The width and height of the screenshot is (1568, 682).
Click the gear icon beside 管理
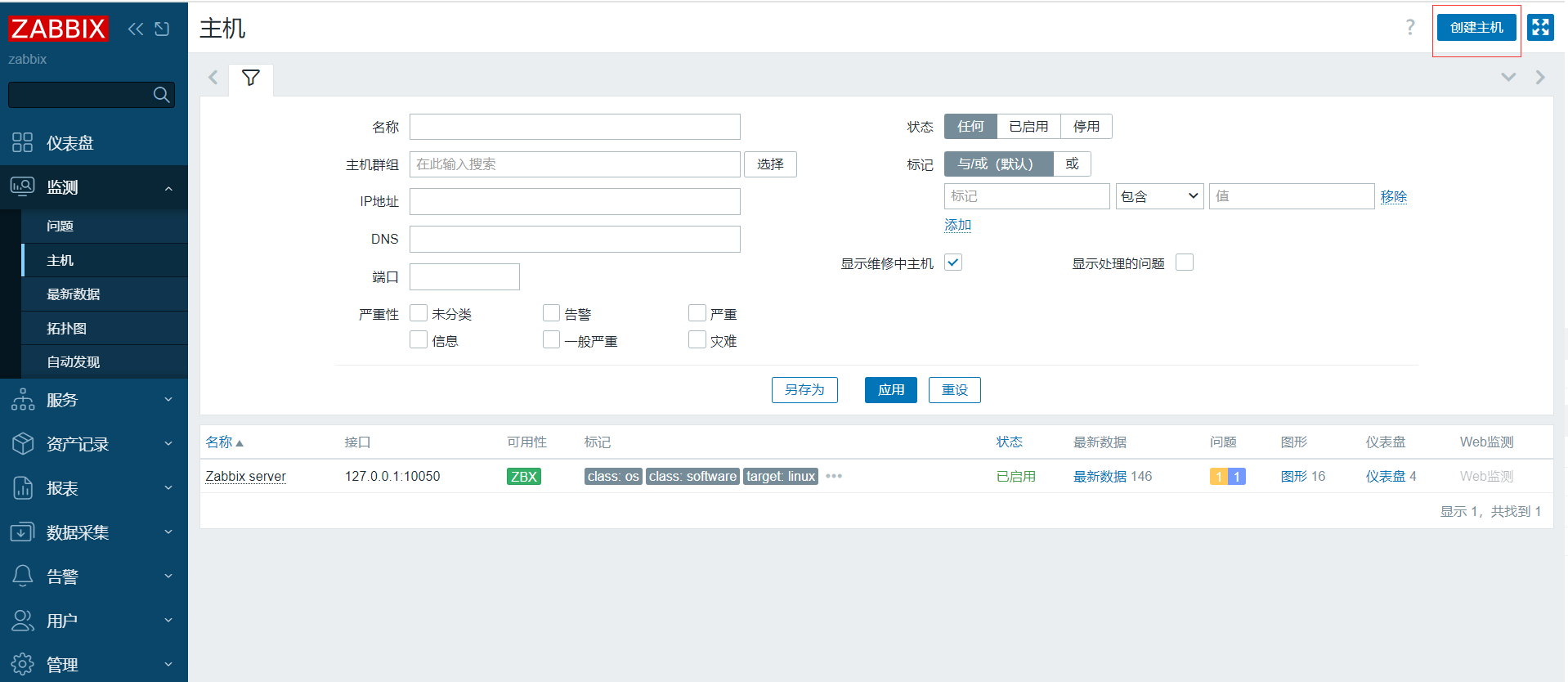pos(23,665)
